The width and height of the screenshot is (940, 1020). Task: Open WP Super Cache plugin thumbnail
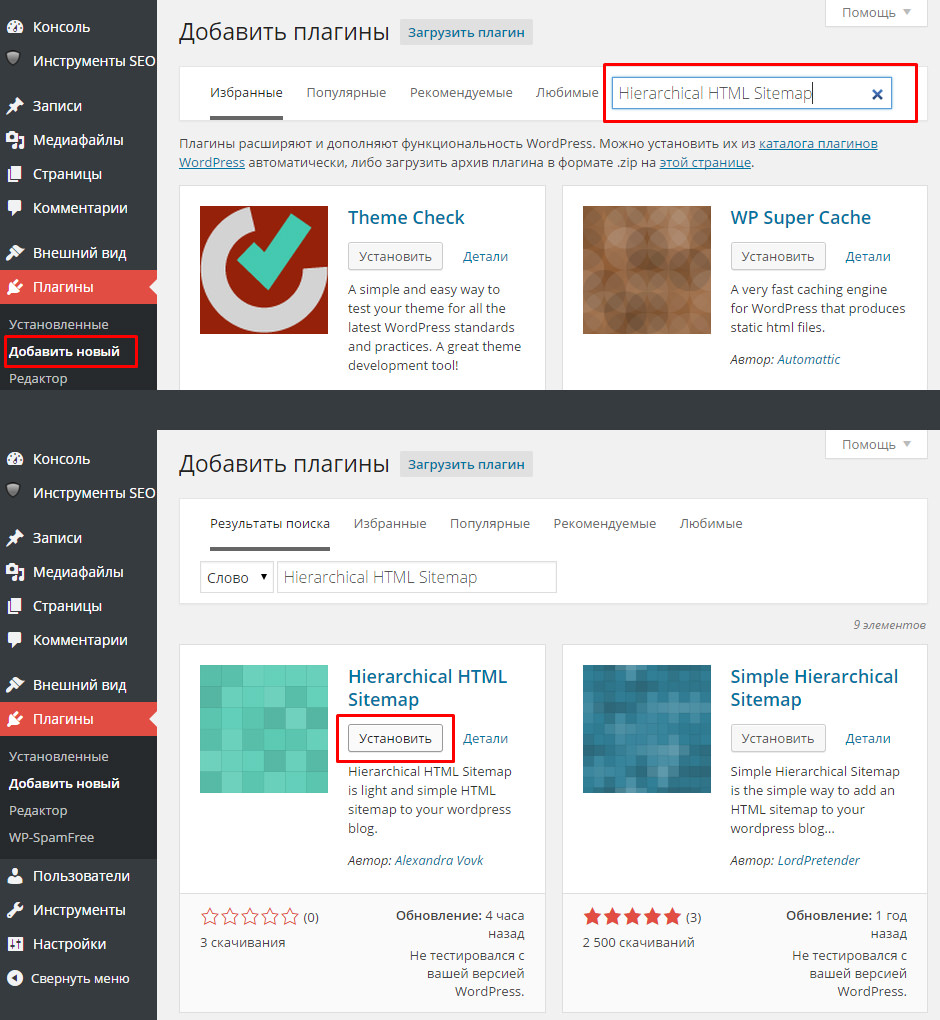(647, 270)
